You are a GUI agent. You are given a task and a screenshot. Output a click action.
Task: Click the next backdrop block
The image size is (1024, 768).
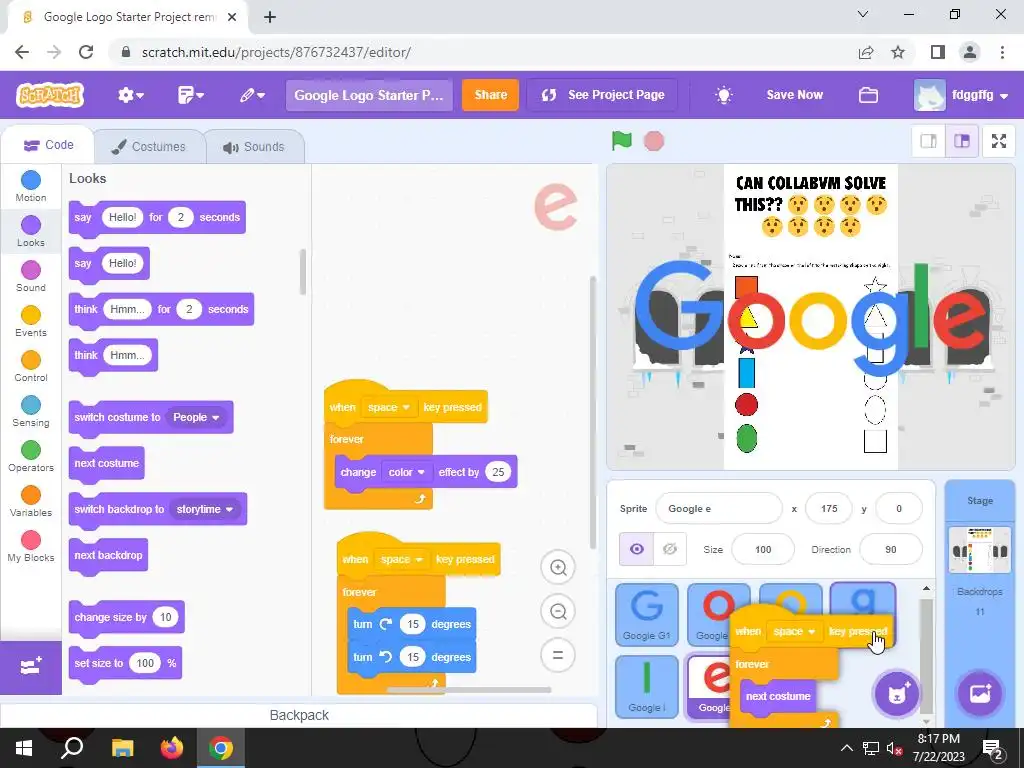tap(108, 556)
